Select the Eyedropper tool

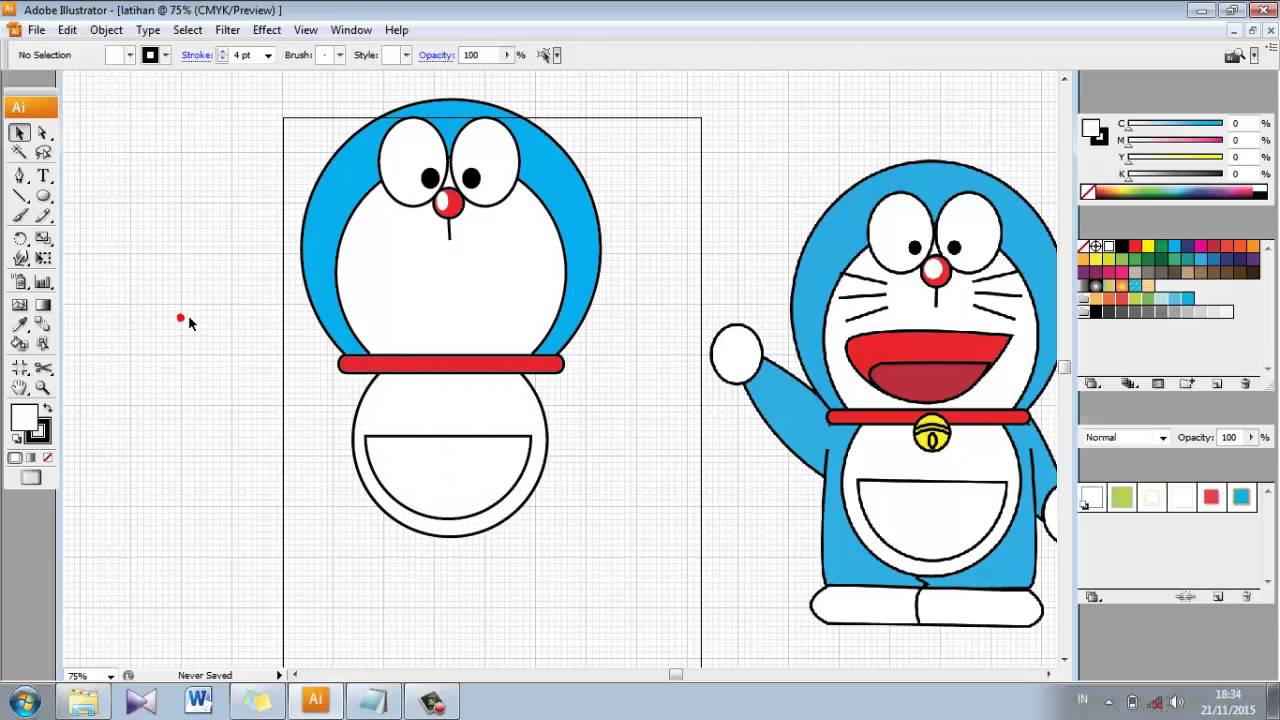tap(19, 324)
